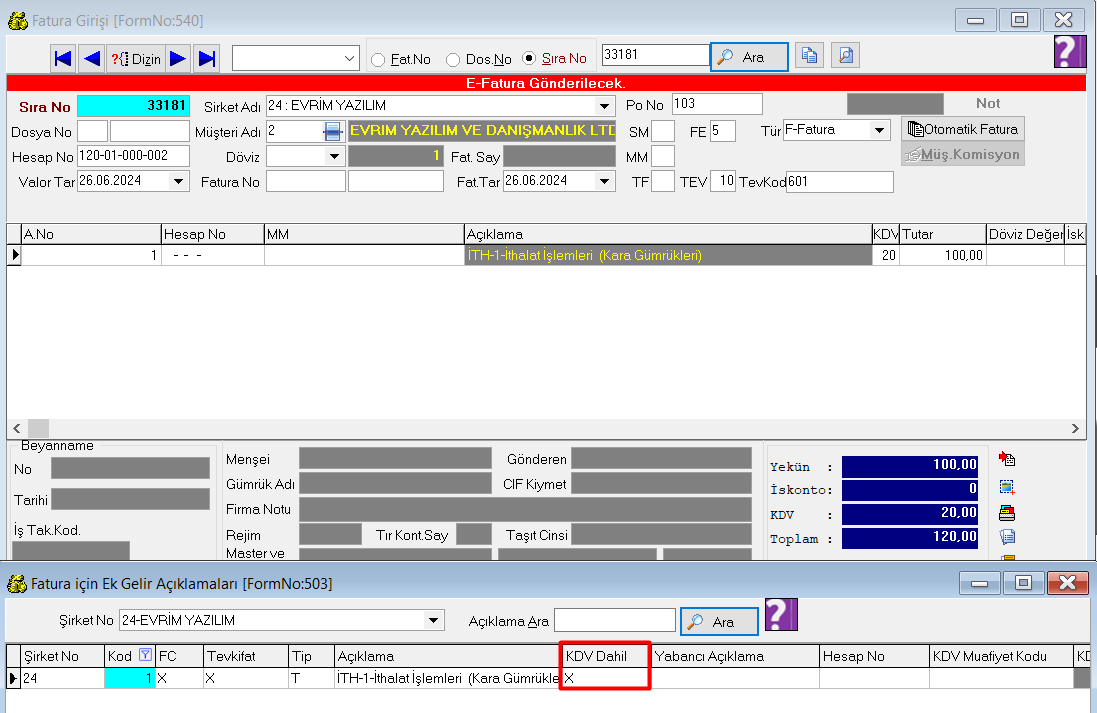Click the TEV field showing 10
Viewport: 1097px width, 713px height.
723,181
